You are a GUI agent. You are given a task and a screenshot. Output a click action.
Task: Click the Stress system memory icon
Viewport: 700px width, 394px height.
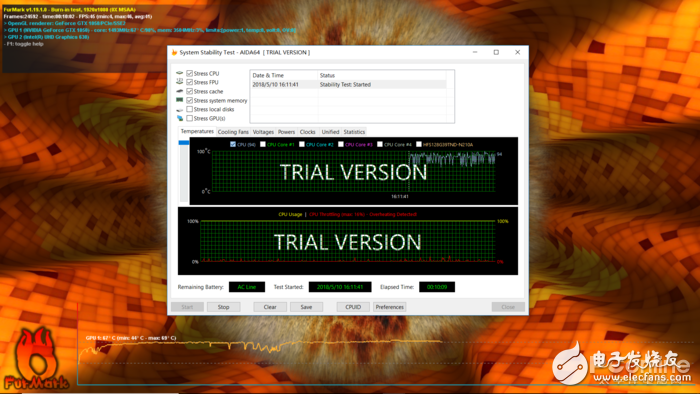[180, 100]
